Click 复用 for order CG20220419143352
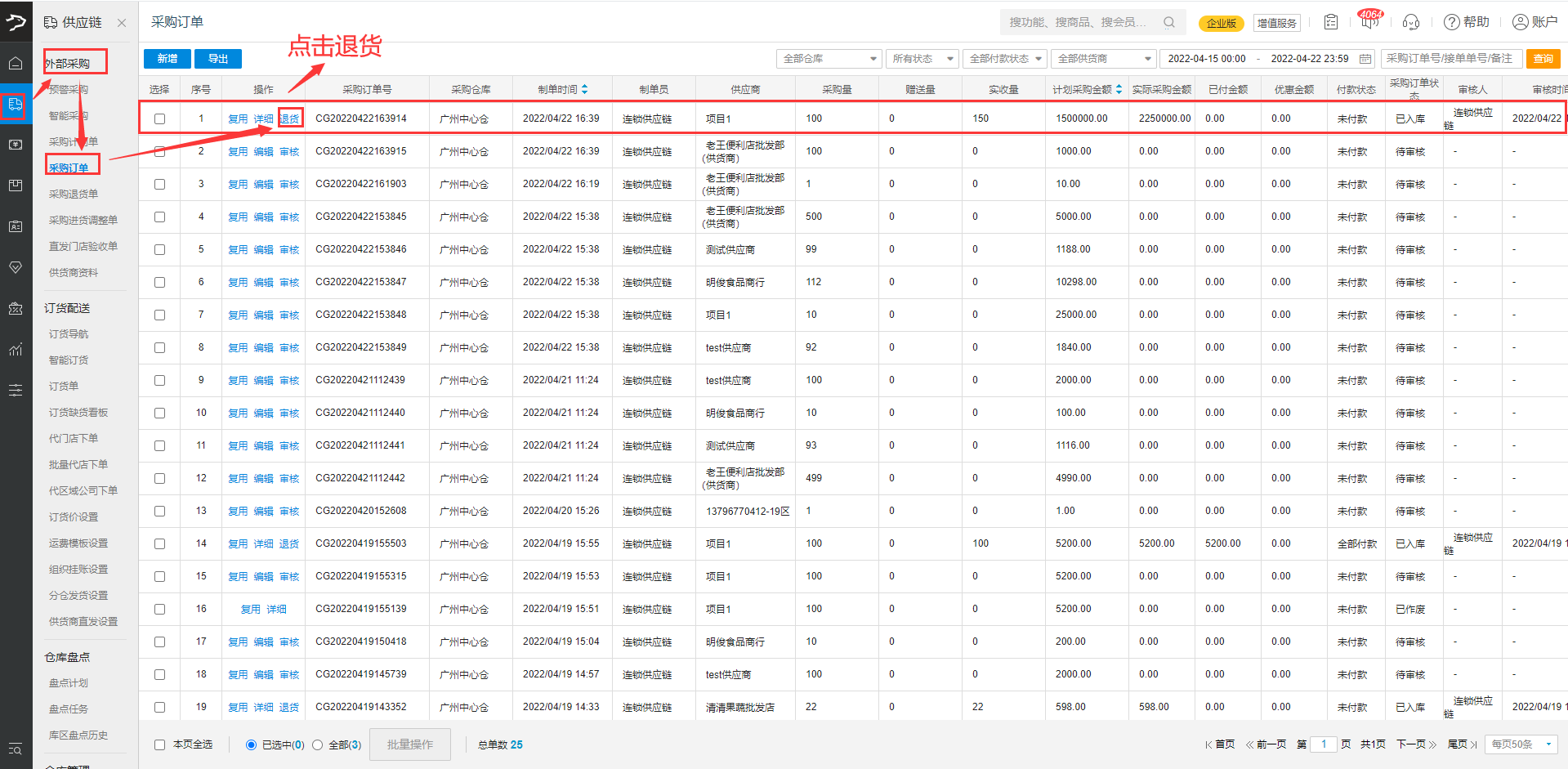 [x=238, y=707]
